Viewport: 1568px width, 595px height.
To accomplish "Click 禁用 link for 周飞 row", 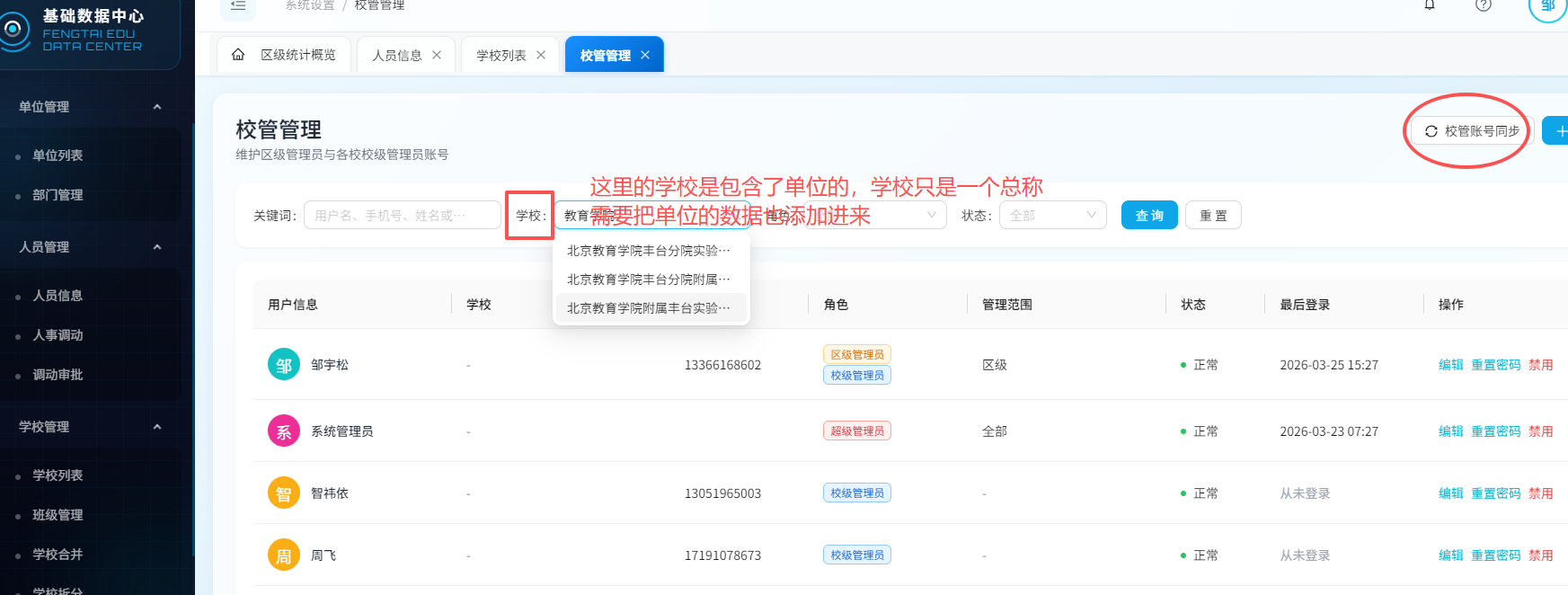I will [x=1540, y=555].
